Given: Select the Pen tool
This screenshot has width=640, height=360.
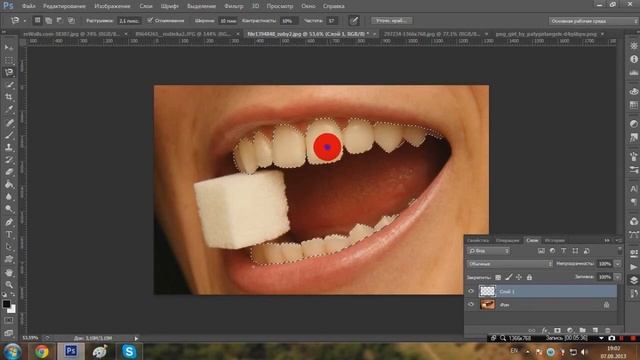Looking at the screenshot, I should point(9,222).
